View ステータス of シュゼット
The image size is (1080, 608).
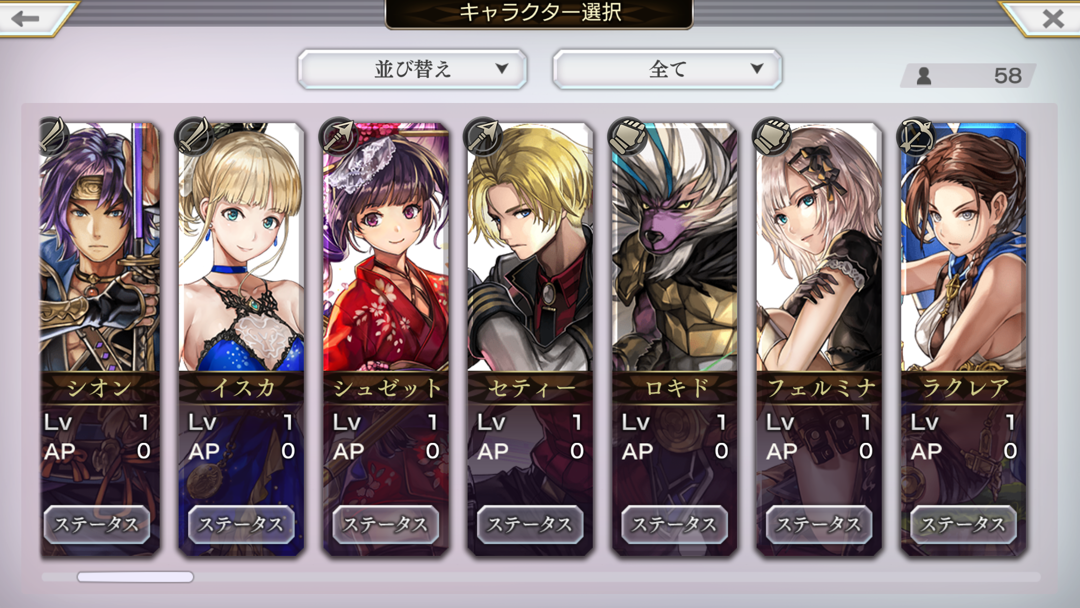coord(386,525)
